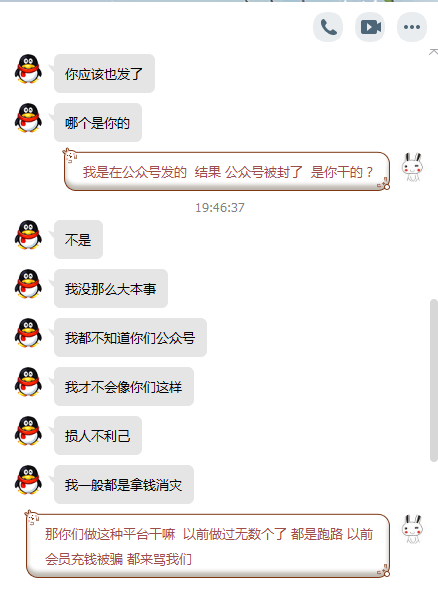
Task: Click penguin avatar beside 你应该也发了
Action: 28,69
